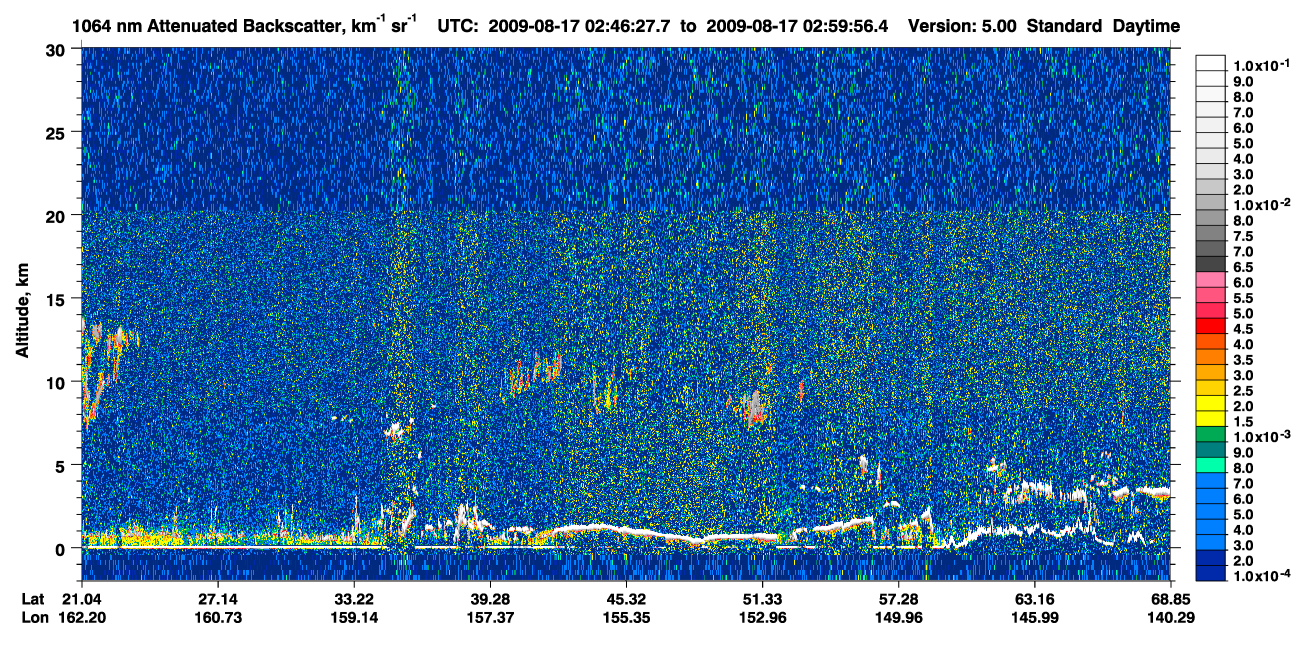The image size is (1300, 667).
Task: Pick the orange swatch beside 4.0
Action: (x=1210, y=341)
